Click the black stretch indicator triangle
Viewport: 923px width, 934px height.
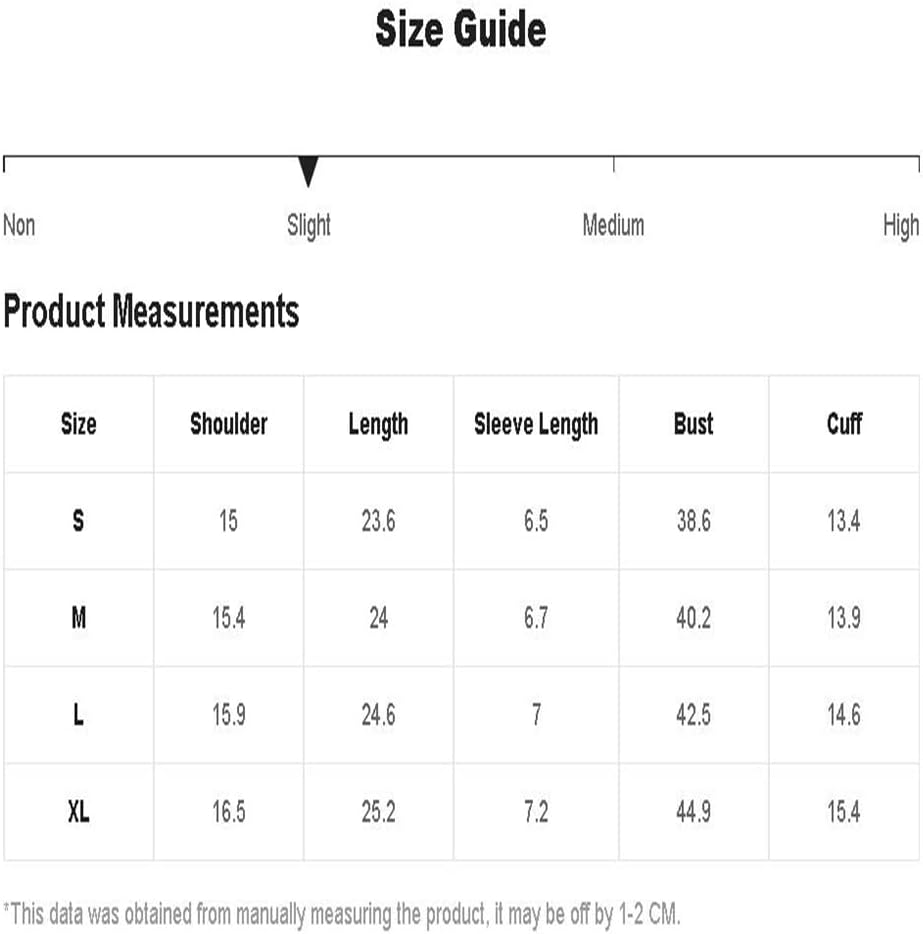tap(308, 172)
